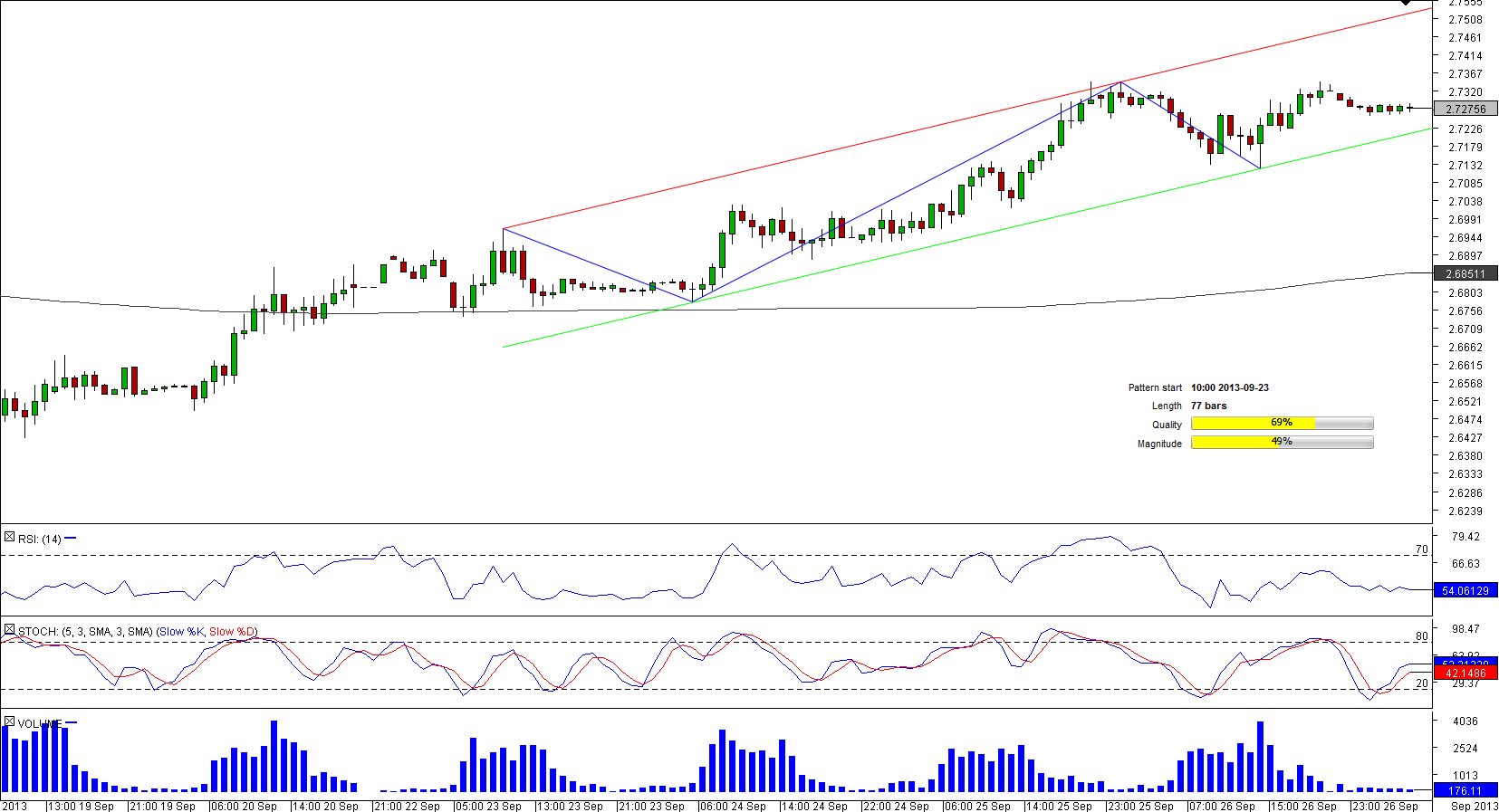This screenshot has width=1499, height=812.
Task: Select the moving average value label 2.68511
Action: point(1465,274)
